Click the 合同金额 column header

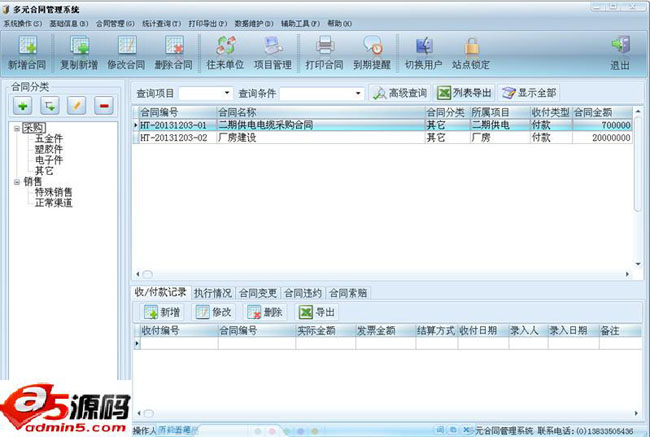pos(602,112)
